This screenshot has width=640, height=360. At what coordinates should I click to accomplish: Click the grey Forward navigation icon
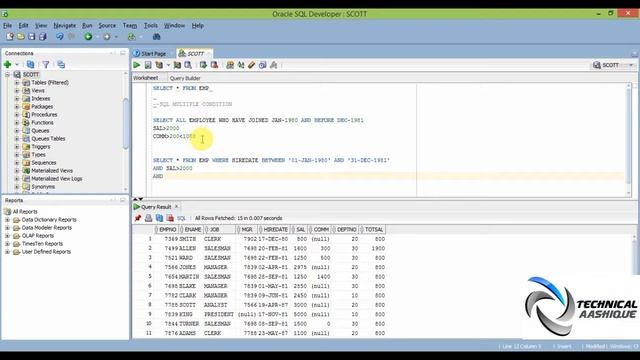107,37
